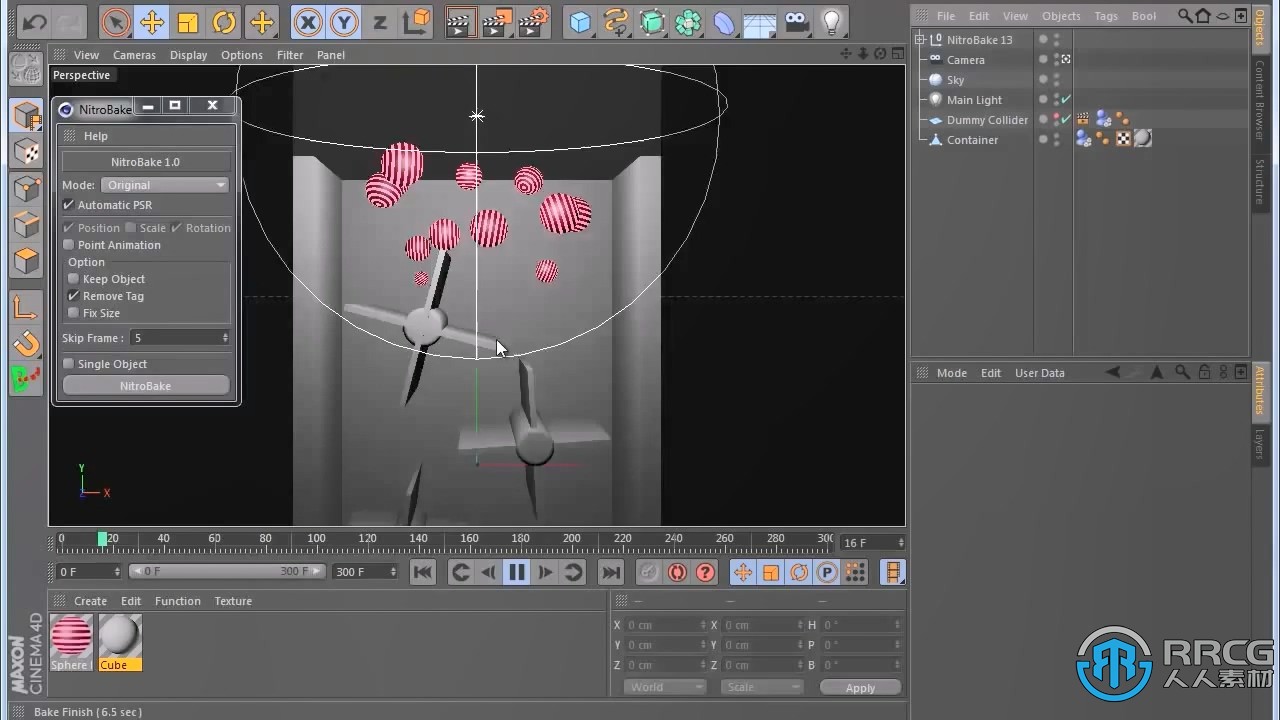This screenshot has height=720, width=1280.
Task: Toggle the Z axis lock
Action: pyautogui.click(x=380, y=21)
